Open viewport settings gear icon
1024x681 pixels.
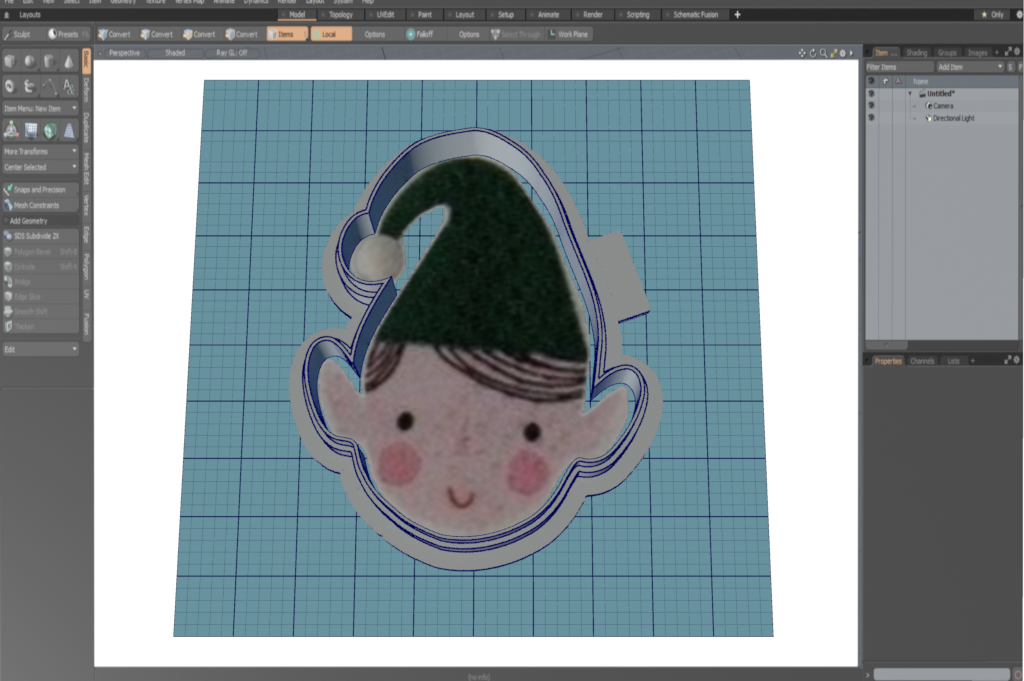pos(842,52)
